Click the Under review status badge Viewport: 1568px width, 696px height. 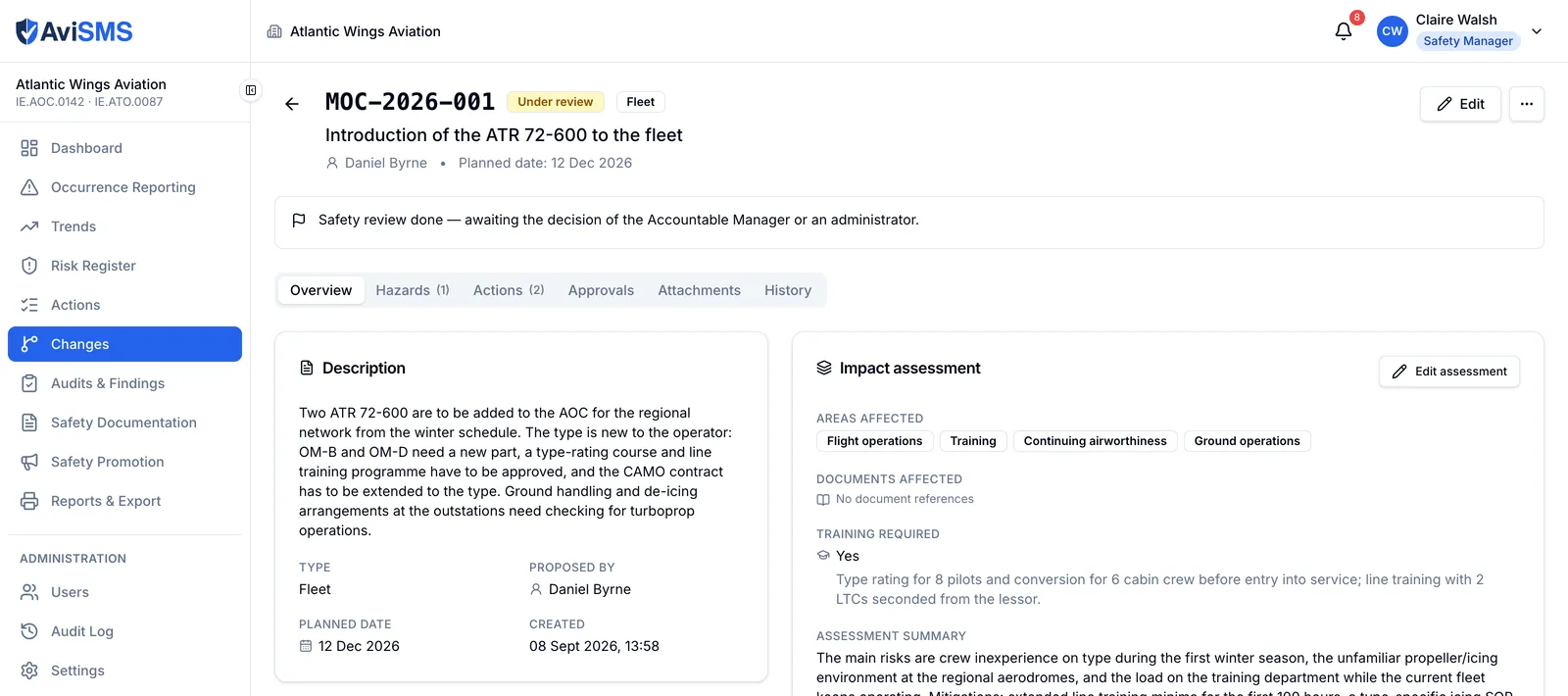coord(555,102)
